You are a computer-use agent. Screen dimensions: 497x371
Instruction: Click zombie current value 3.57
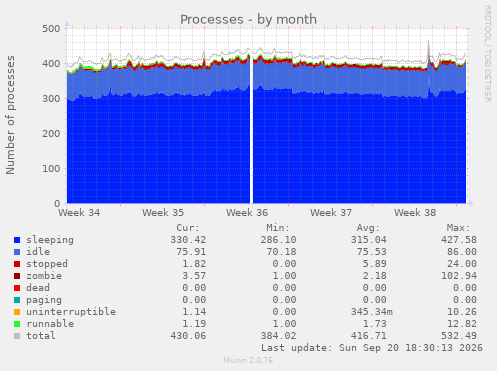coord(194,276)
